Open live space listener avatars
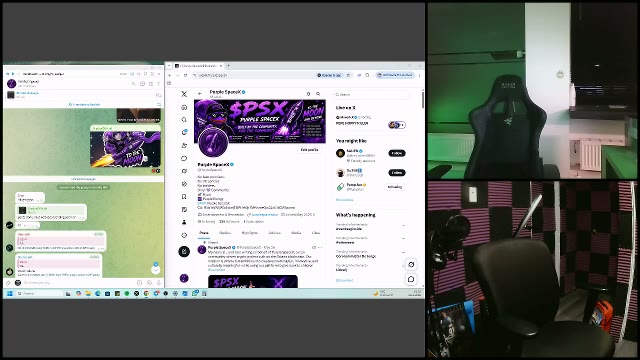 tap(397, 125)
